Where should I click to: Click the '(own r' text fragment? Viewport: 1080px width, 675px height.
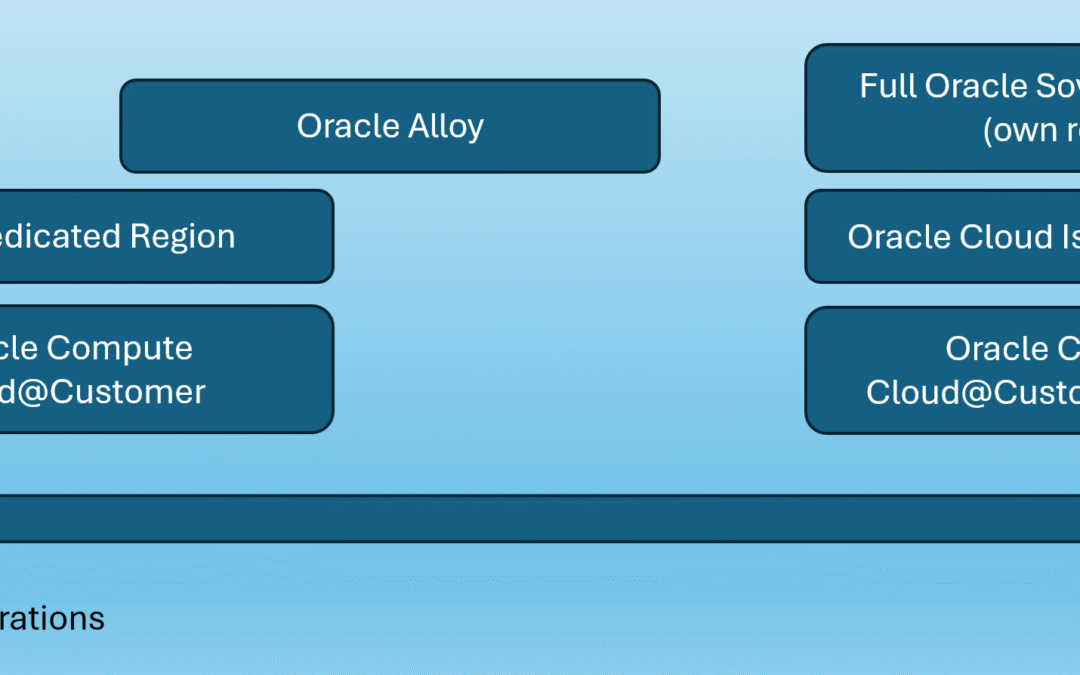(1031, 130)
